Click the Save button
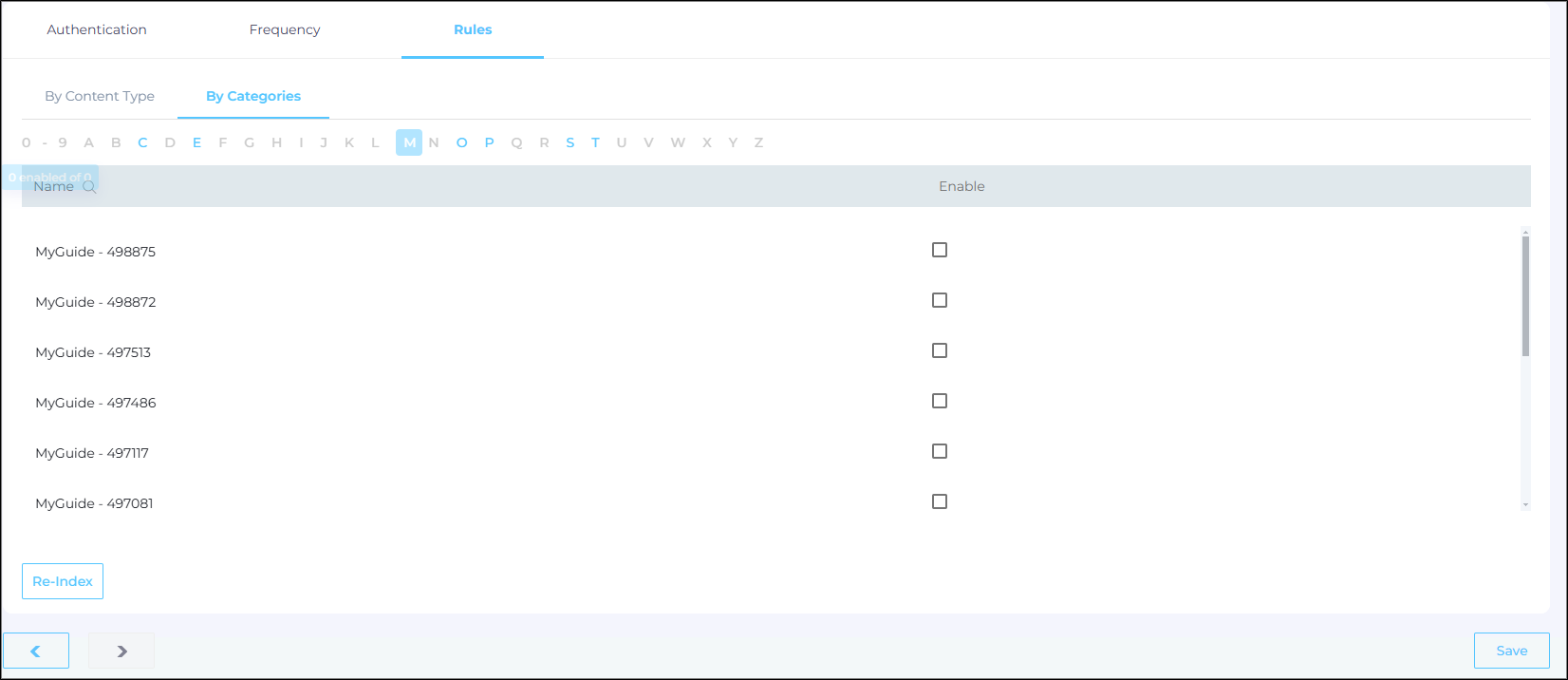This screenshot has width=1568, height=680. [x=1511, y=651]
